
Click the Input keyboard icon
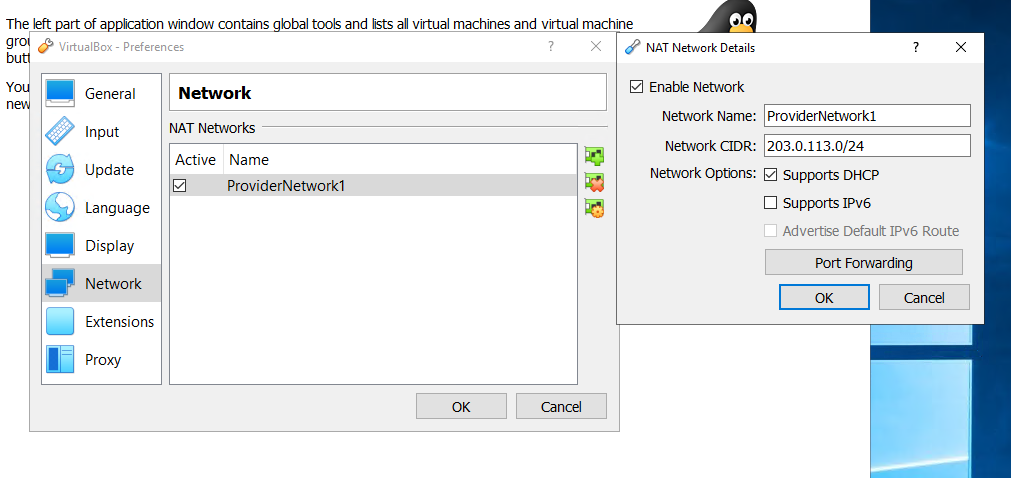tap(60, 132)
